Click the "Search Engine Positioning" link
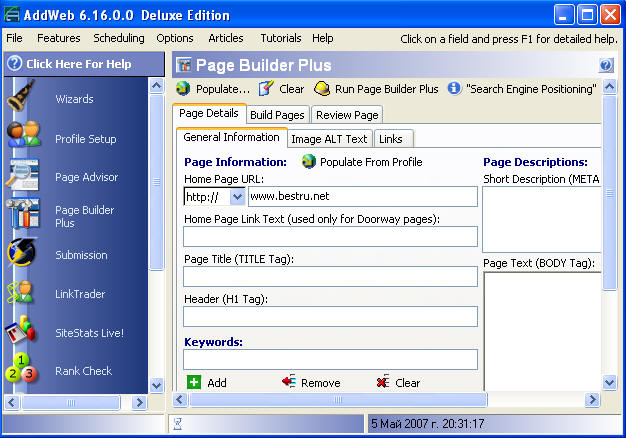Screen dimensions: 626x438 click(531, 89)
